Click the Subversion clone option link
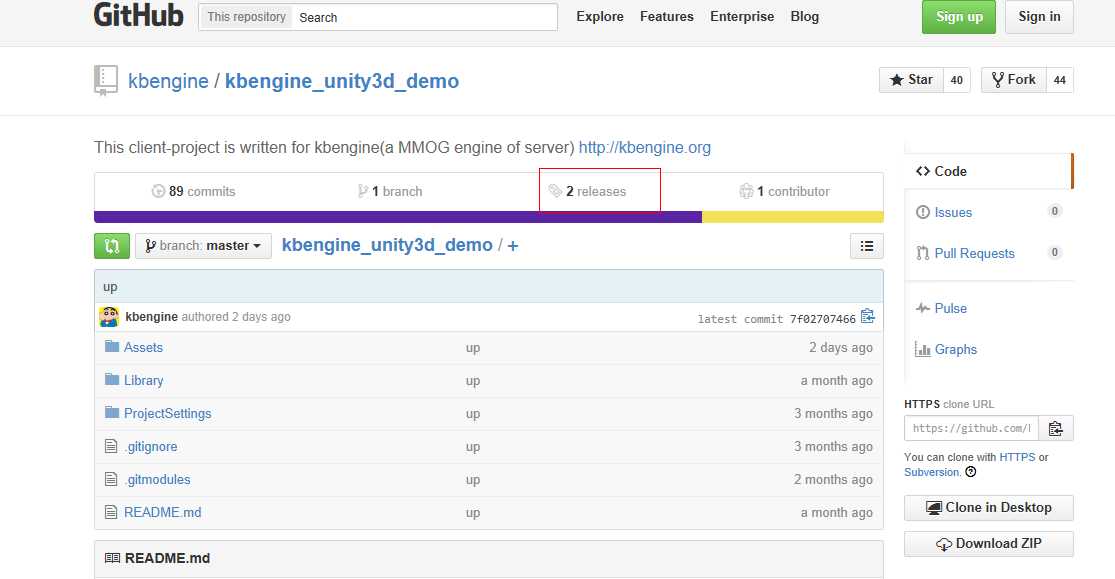The image size is (1115, 579). click(x=932, y=472)
